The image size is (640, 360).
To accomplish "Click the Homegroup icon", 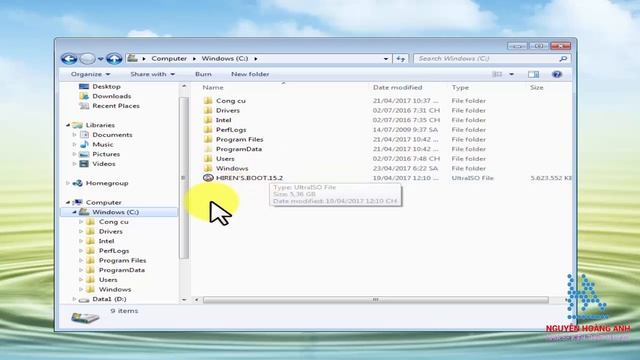I will 78,183.
